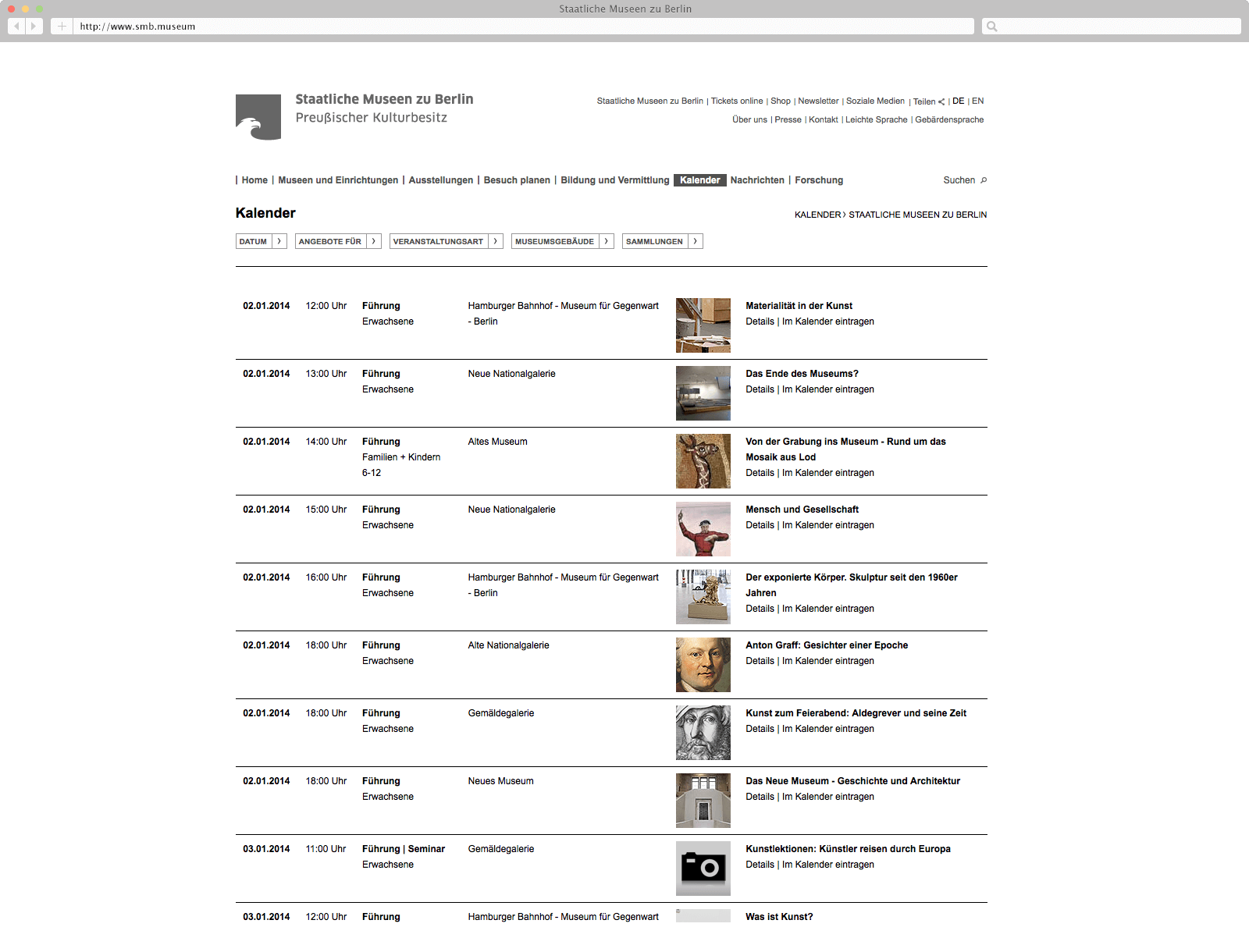Open portrait thumbnail for Anton Graff
Screen dimensions: 1249x952
click(703, 665)
